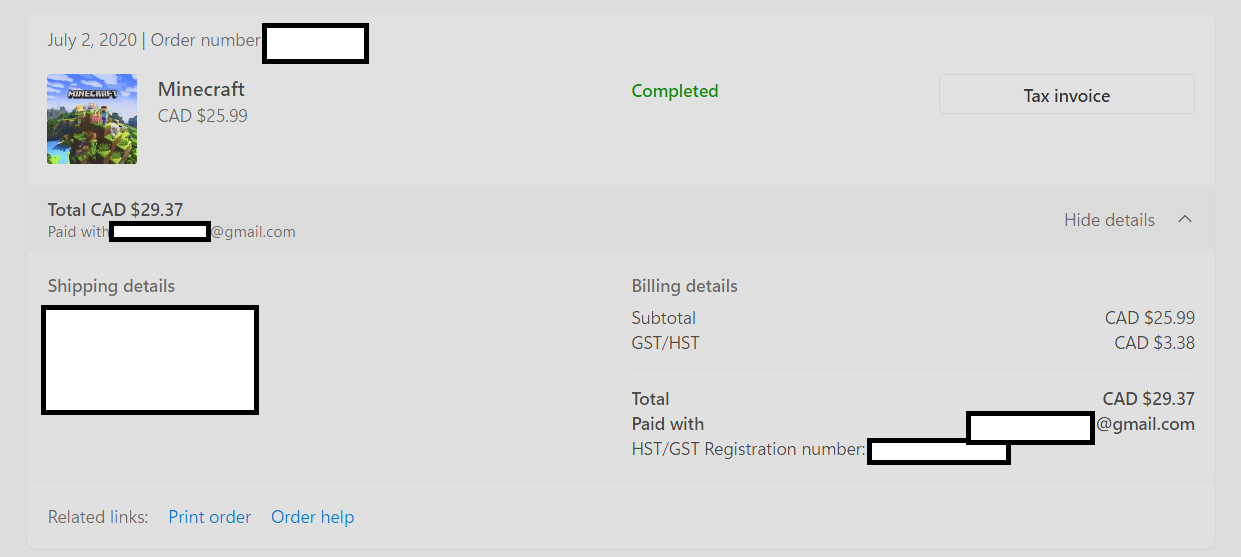Click the Hide details text
Image resolution: width=1241 pixels, height=557 pixels.
click(x=1109, y=220)
